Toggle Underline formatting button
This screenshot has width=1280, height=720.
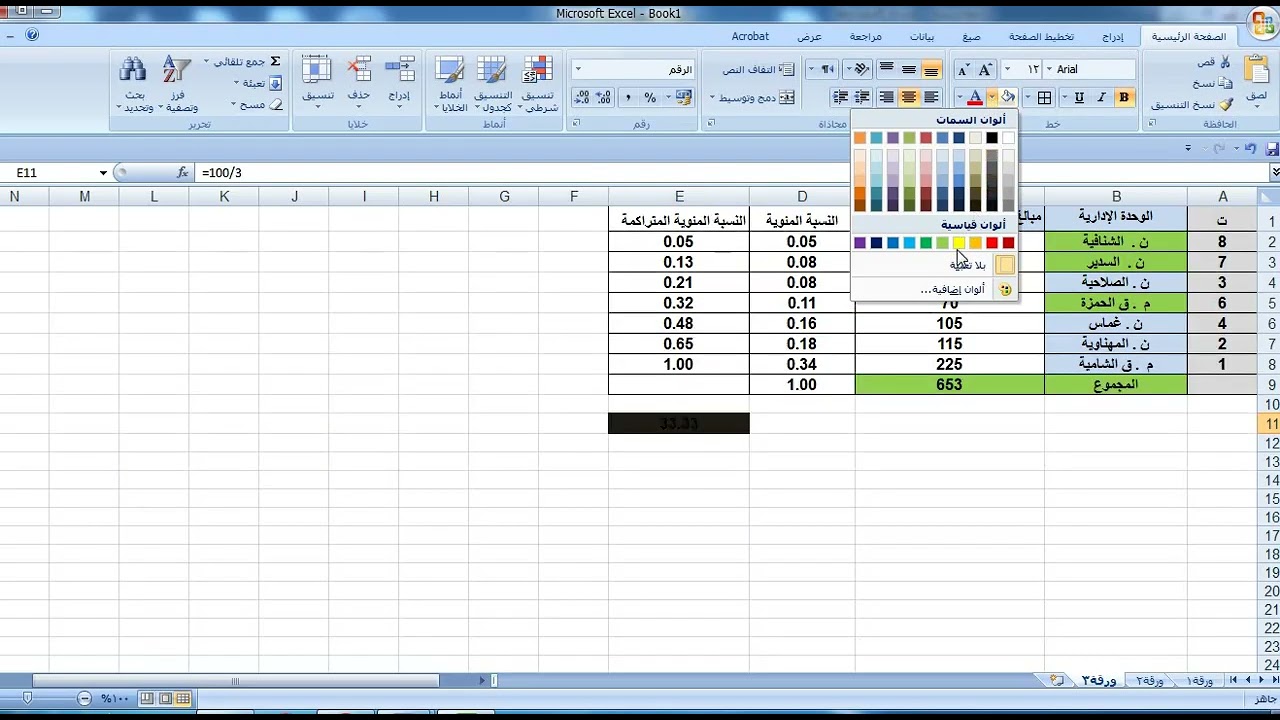coord(1079,97)
